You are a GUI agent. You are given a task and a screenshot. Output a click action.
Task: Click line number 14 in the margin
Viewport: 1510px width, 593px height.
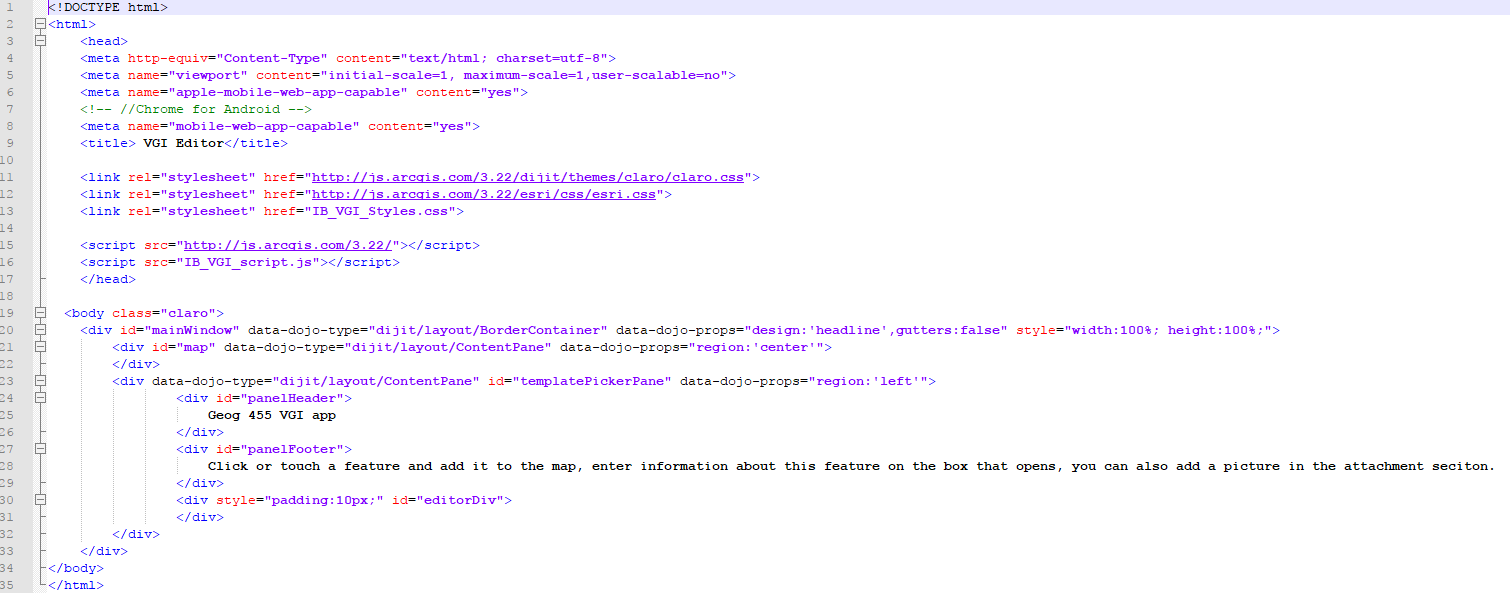8,228
